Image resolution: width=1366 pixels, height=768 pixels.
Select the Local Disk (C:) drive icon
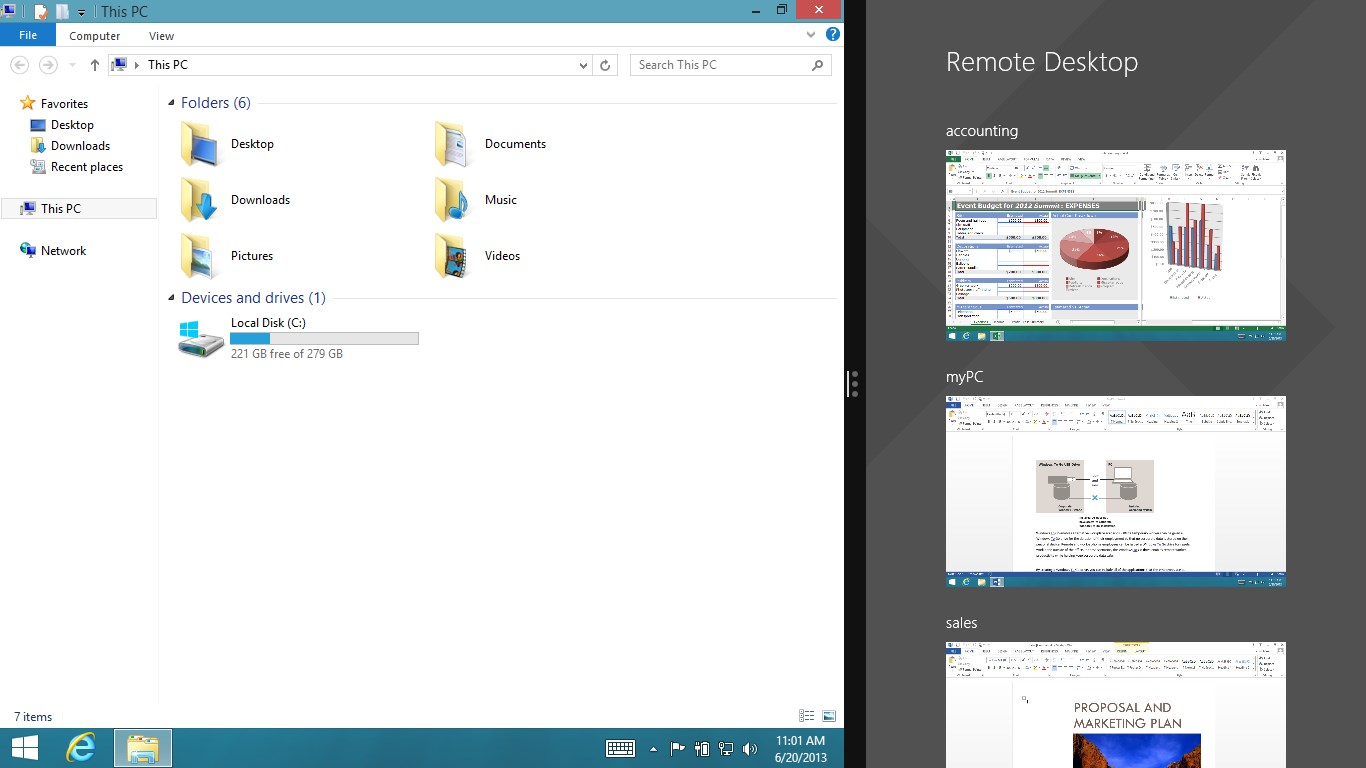pos(200,339)
